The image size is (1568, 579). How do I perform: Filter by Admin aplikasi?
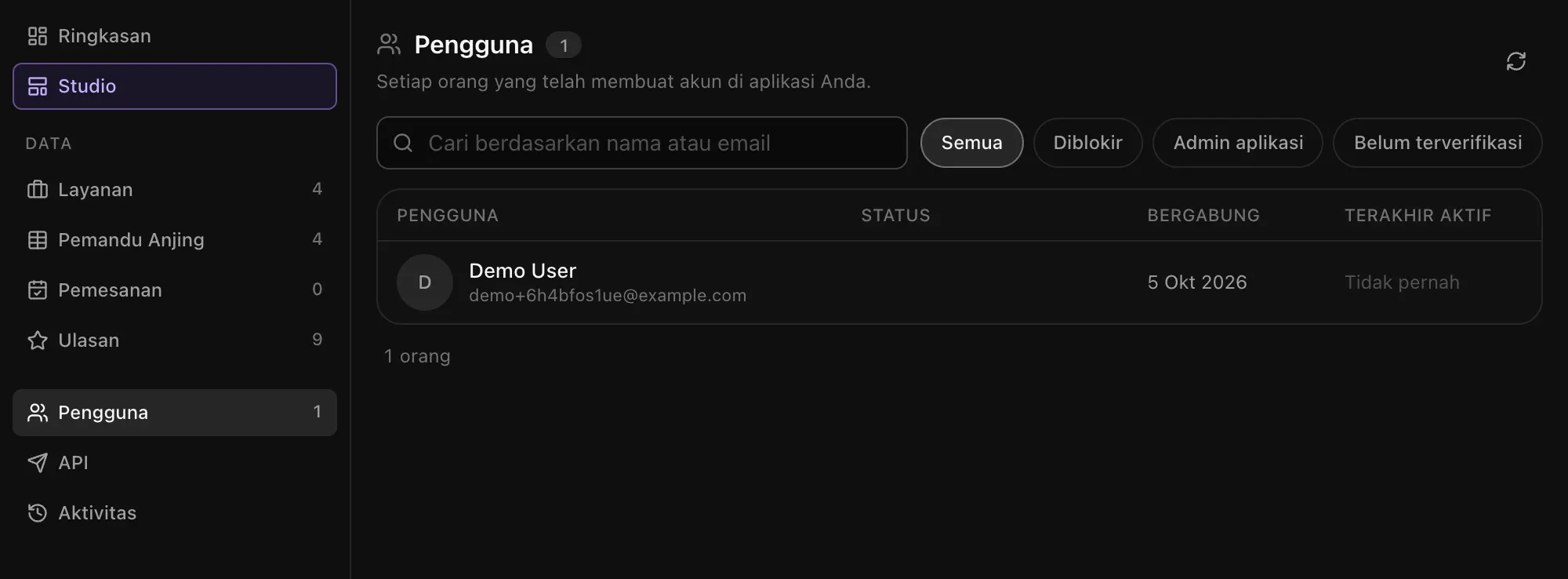pyautogui.click(x=1238, y=143)
